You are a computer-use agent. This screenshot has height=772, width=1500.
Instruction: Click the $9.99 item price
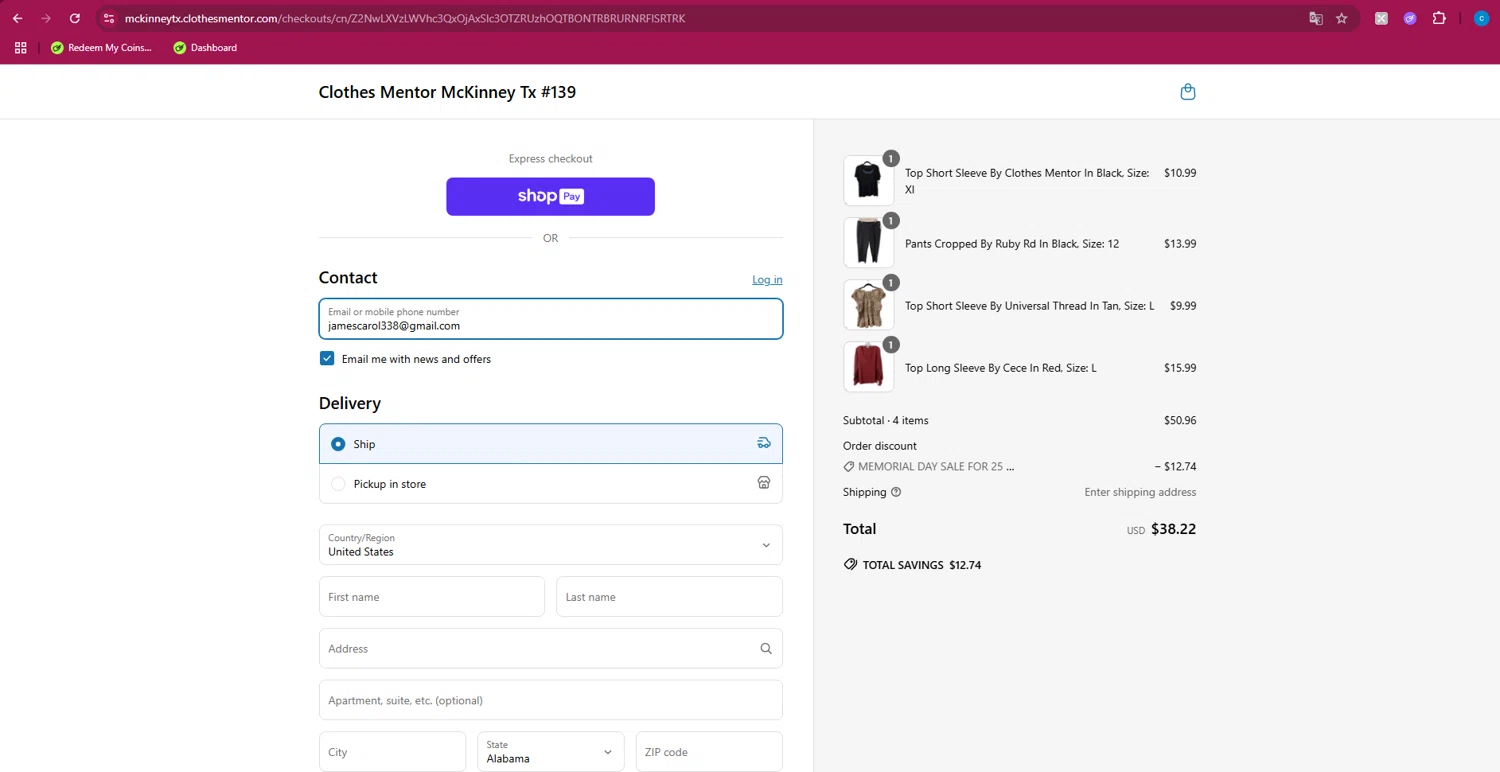[x=1183, y=306]
